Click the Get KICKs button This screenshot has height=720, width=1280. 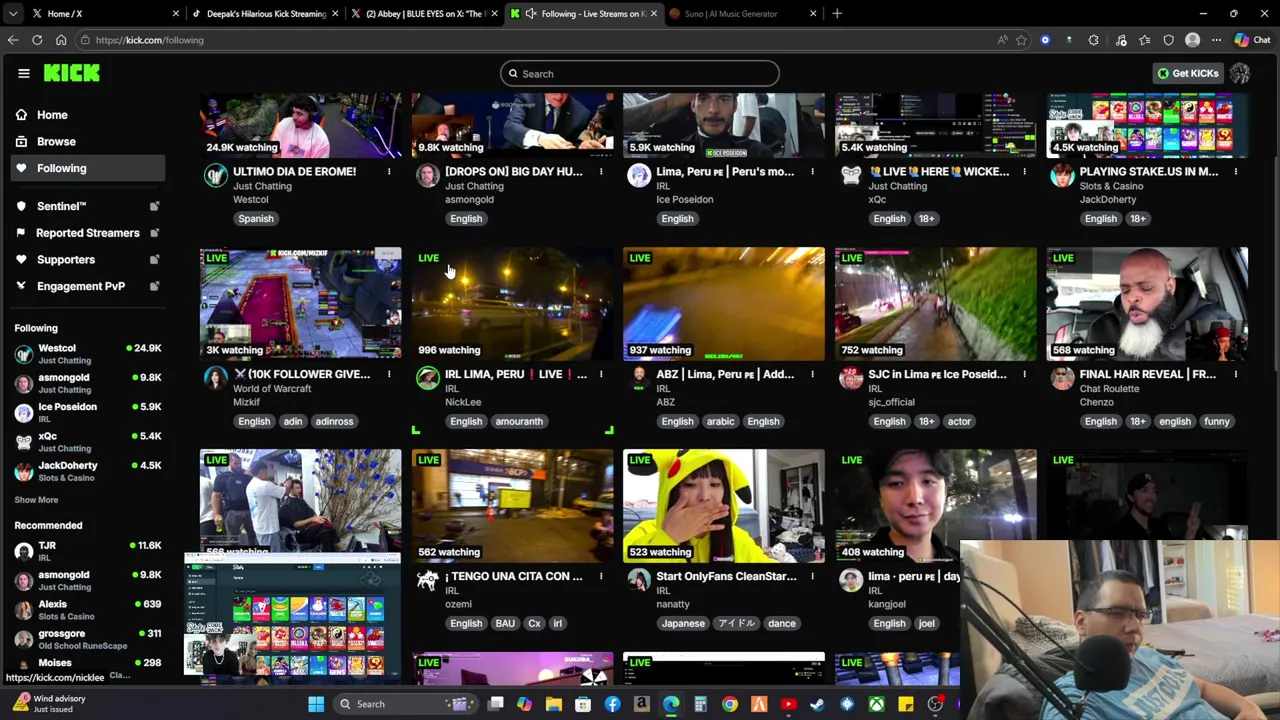(x=1188, y=73)
